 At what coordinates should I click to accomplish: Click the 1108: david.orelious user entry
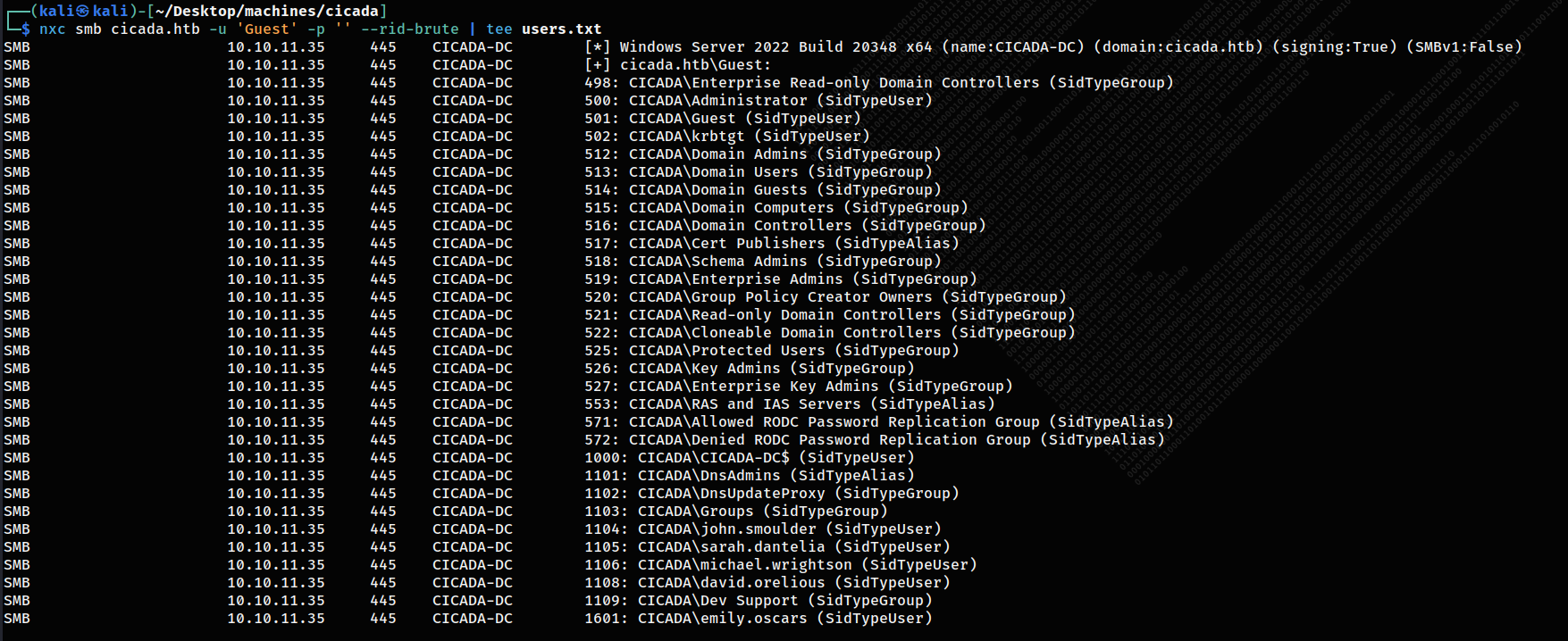[x=767, y=582]
